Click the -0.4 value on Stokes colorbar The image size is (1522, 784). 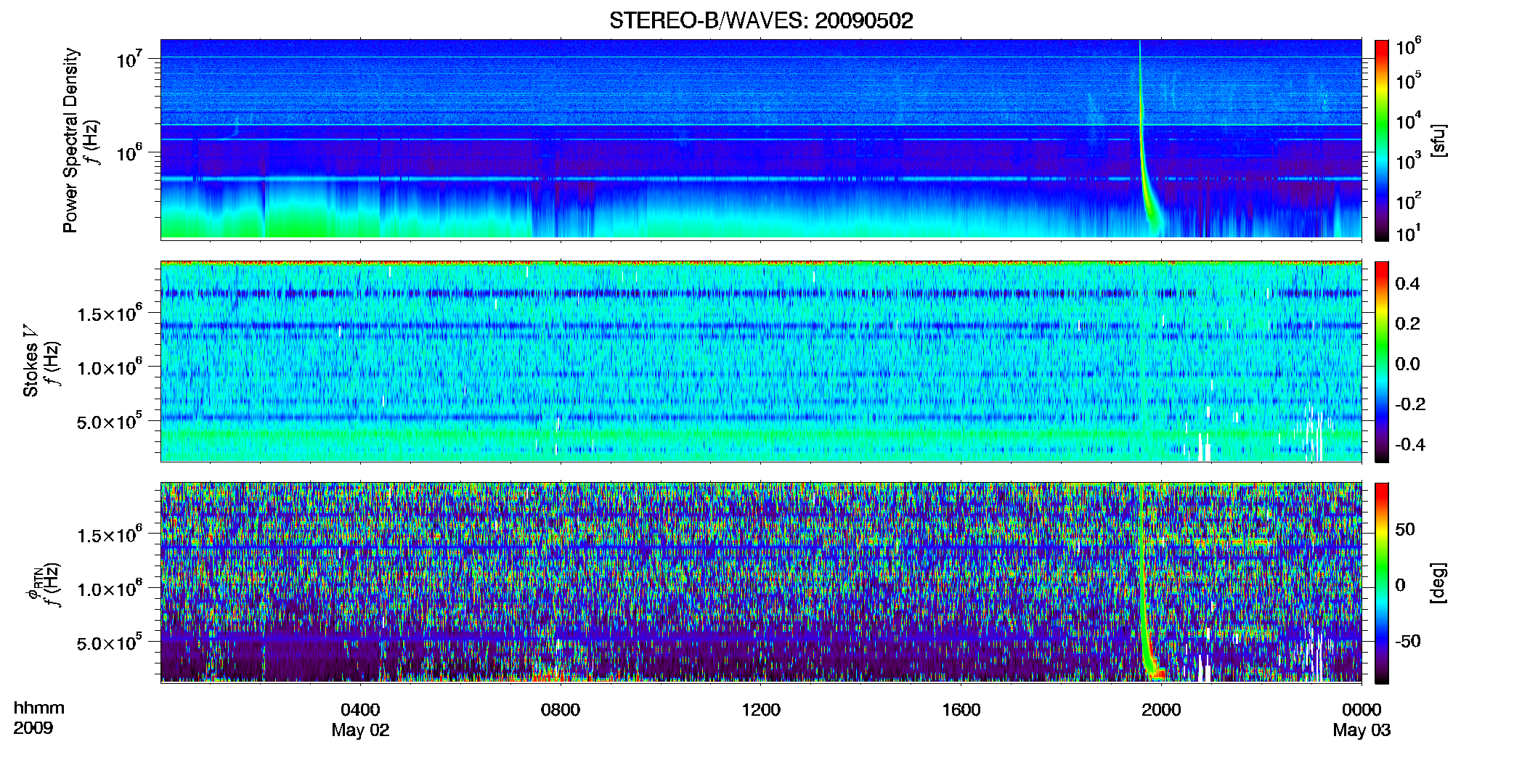(x=1410, y=444)
